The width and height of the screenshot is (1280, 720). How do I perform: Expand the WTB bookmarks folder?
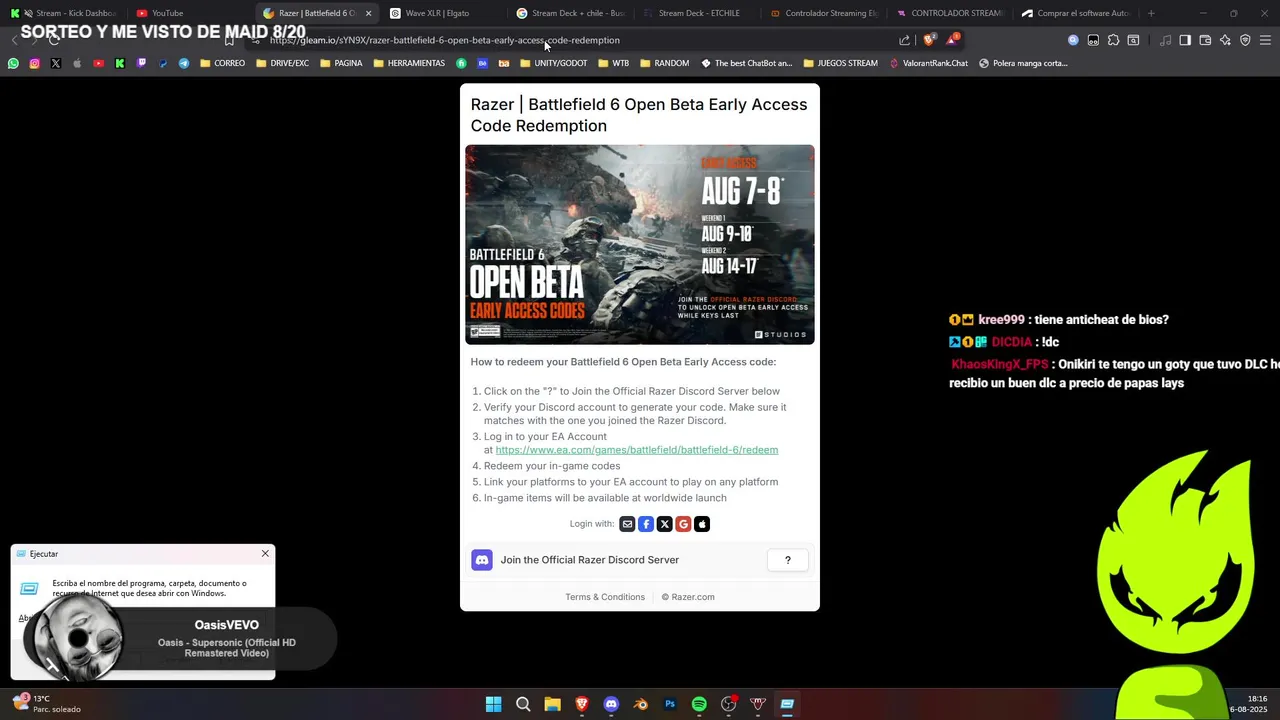tap(614, 63)
